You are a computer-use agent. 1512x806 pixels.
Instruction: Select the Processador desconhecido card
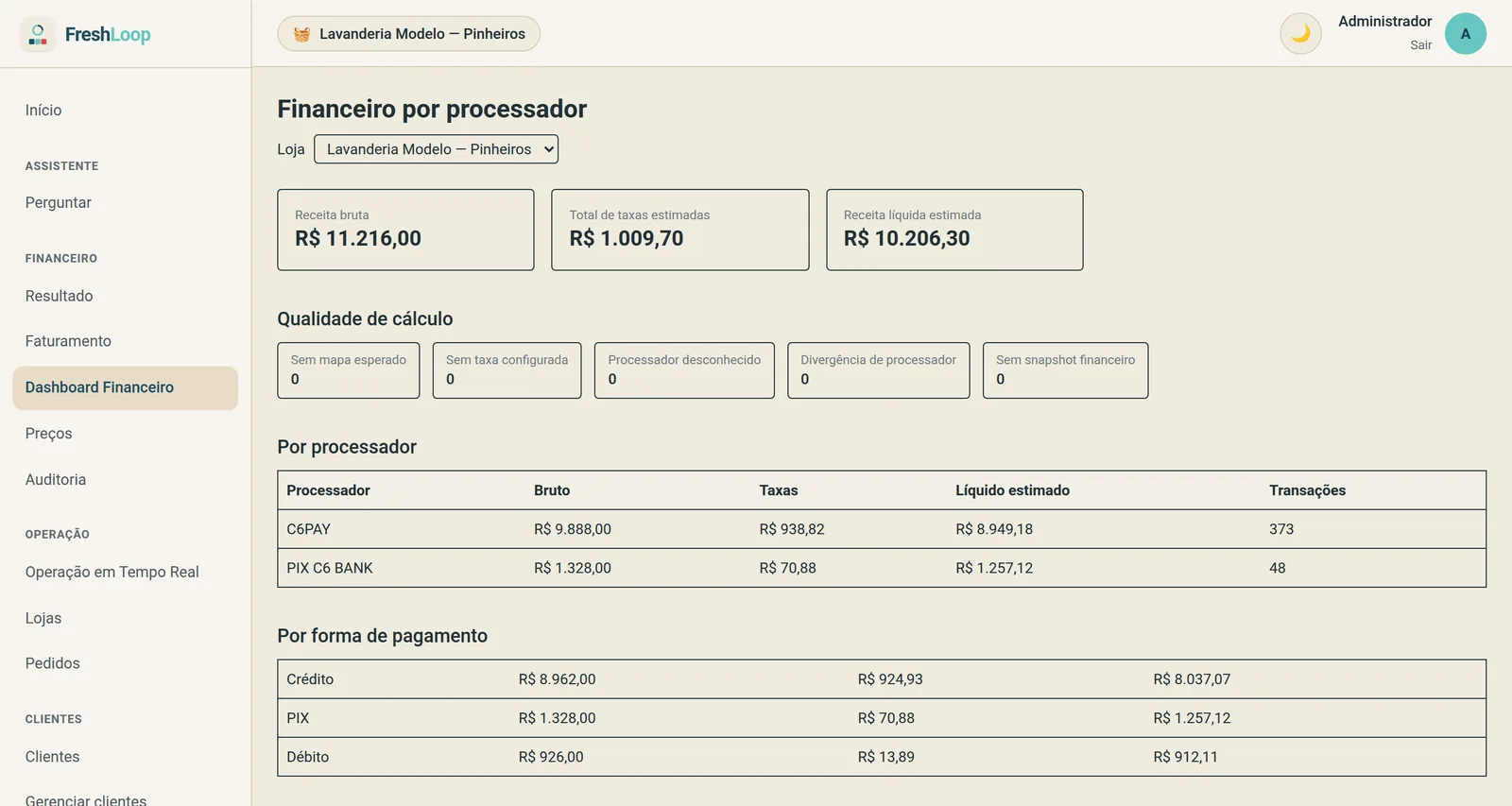coord(684,370)
